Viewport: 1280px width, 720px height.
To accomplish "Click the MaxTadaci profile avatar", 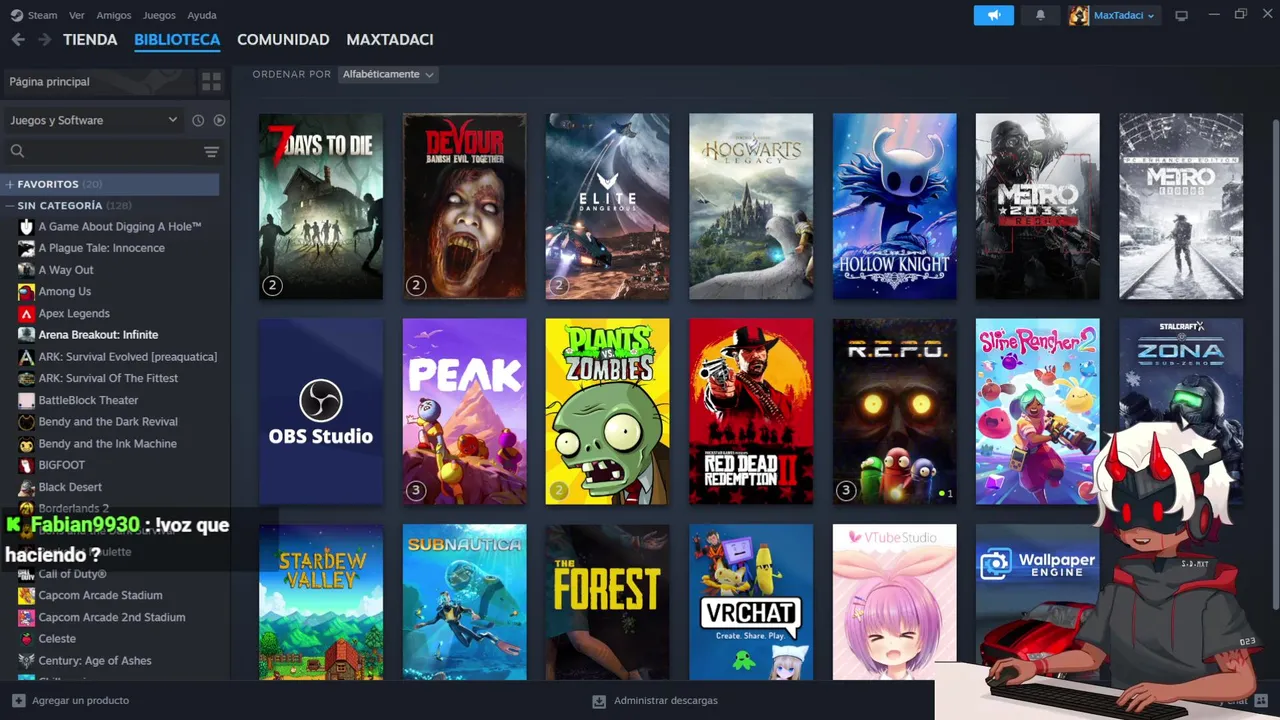I will (x=1079, y=15).
